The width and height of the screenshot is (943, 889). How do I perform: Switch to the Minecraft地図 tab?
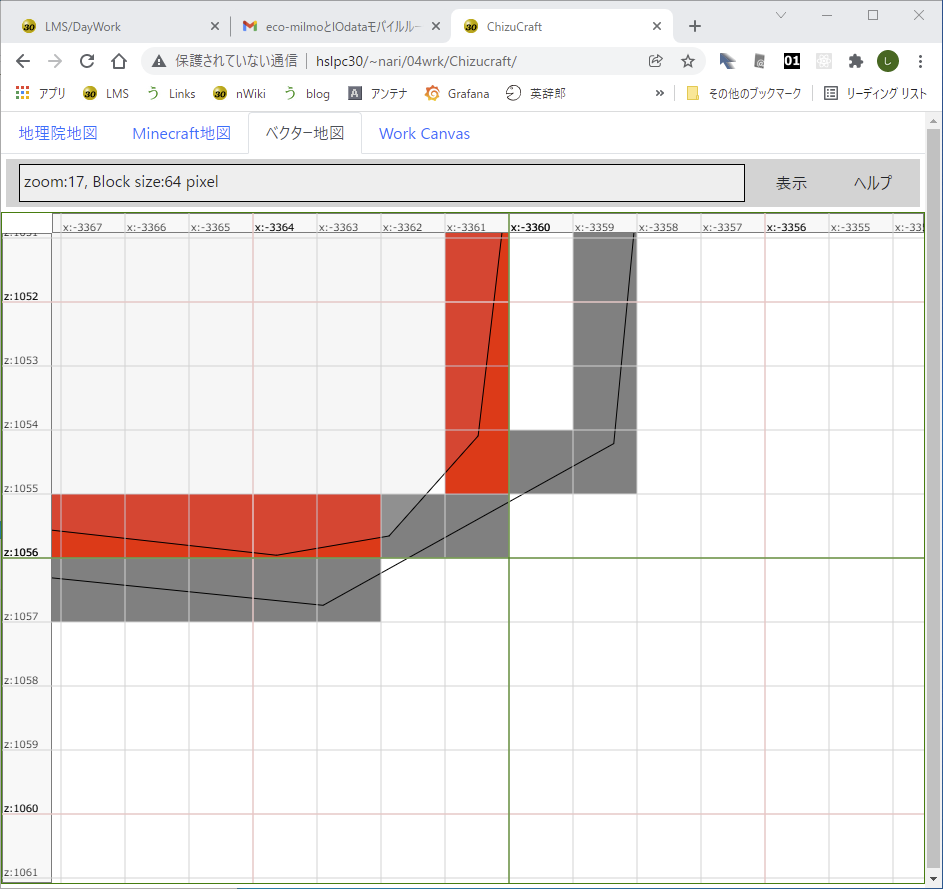coord(181,133)
